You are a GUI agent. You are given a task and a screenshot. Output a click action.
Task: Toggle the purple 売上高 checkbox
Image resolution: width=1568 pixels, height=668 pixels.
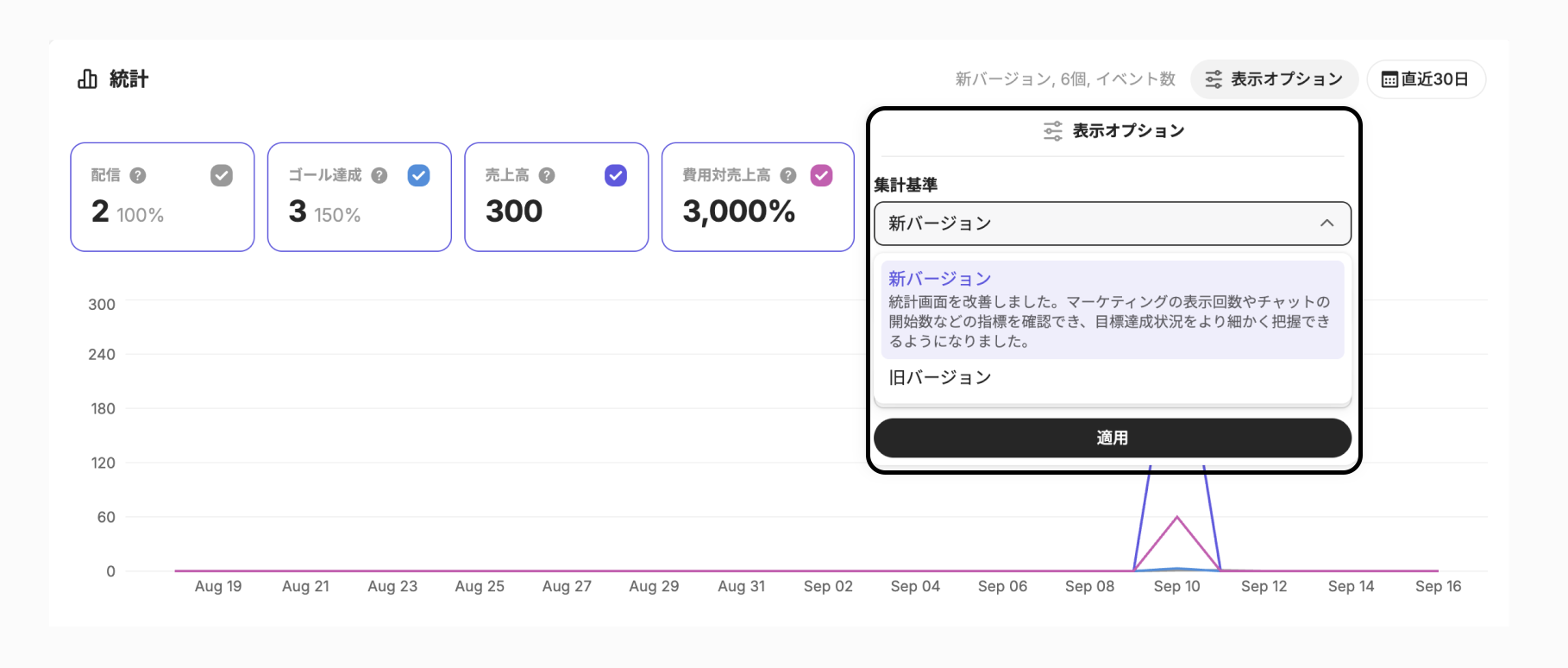[616, 175]
